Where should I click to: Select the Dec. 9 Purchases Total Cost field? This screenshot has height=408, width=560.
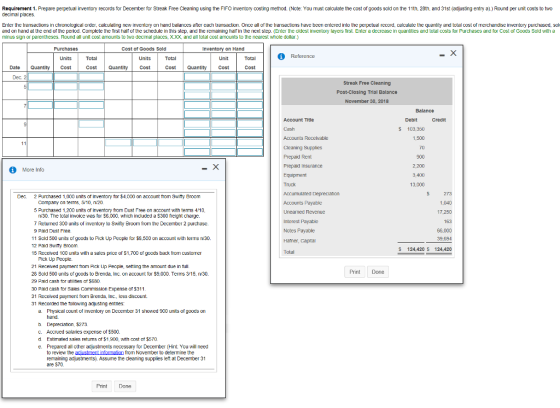coord(91,124)
